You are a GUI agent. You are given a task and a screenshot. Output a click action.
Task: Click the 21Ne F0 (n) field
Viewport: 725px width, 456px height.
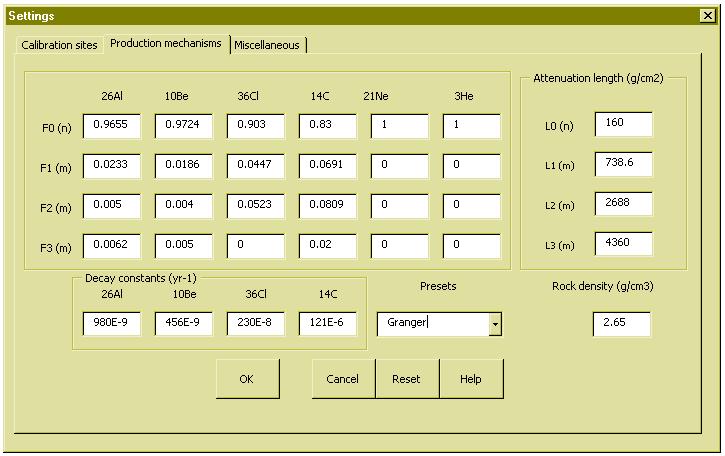[x=399, y=126]
